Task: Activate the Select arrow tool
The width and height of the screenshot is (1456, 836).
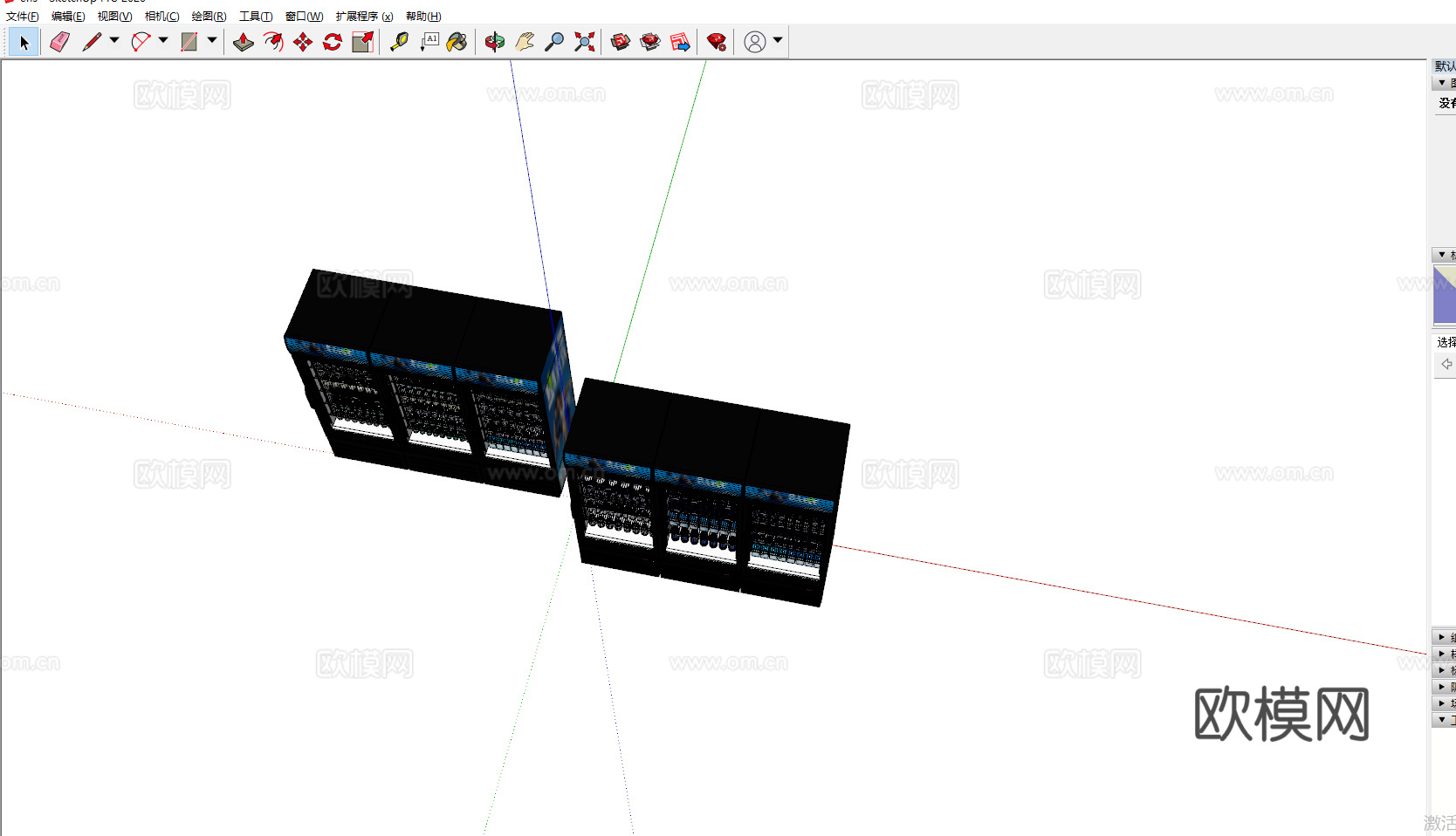Action: point(24,42)
